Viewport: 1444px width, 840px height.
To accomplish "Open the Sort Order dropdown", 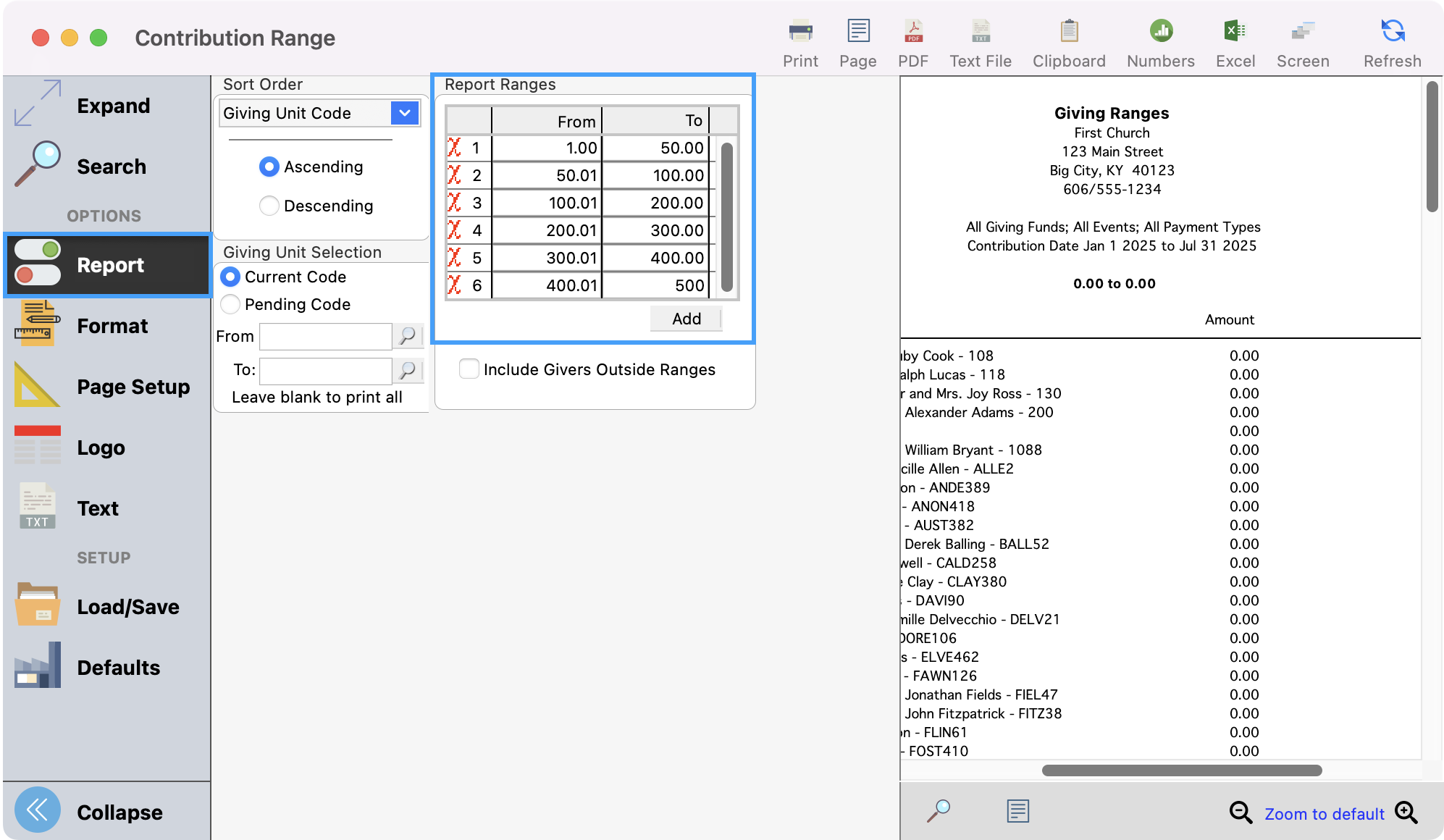I will point(404,113).
